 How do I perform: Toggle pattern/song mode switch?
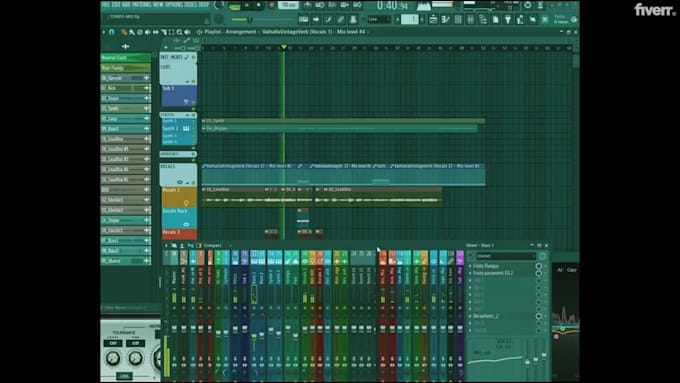tap(234, 6)
